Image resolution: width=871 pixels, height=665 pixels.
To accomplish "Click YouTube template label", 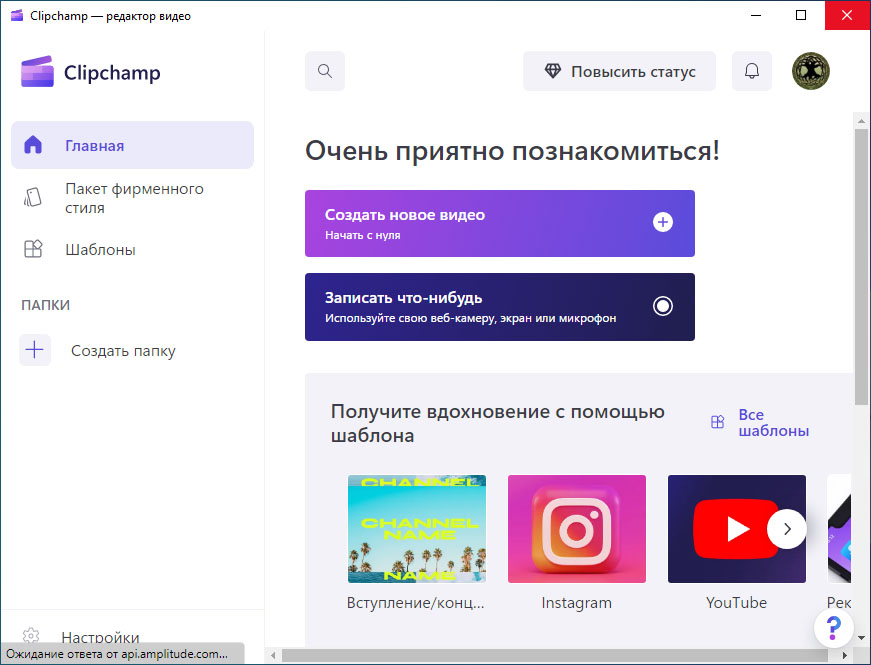I will 737,603.
